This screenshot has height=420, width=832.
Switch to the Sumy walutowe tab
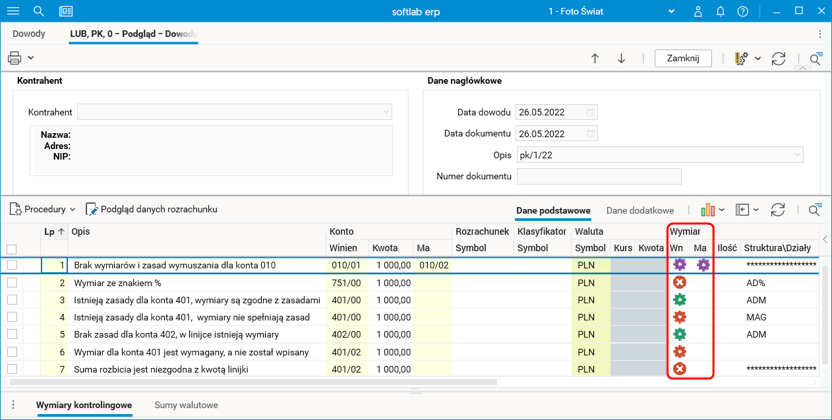[x=186, y=405]
